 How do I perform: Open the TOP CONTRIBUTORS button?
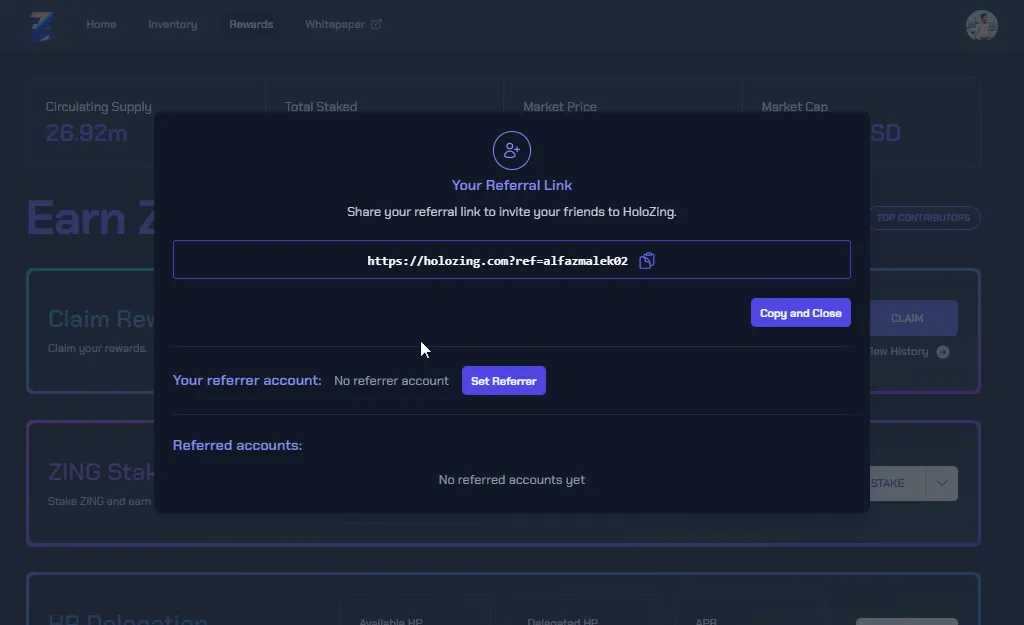tap(924, 217)
